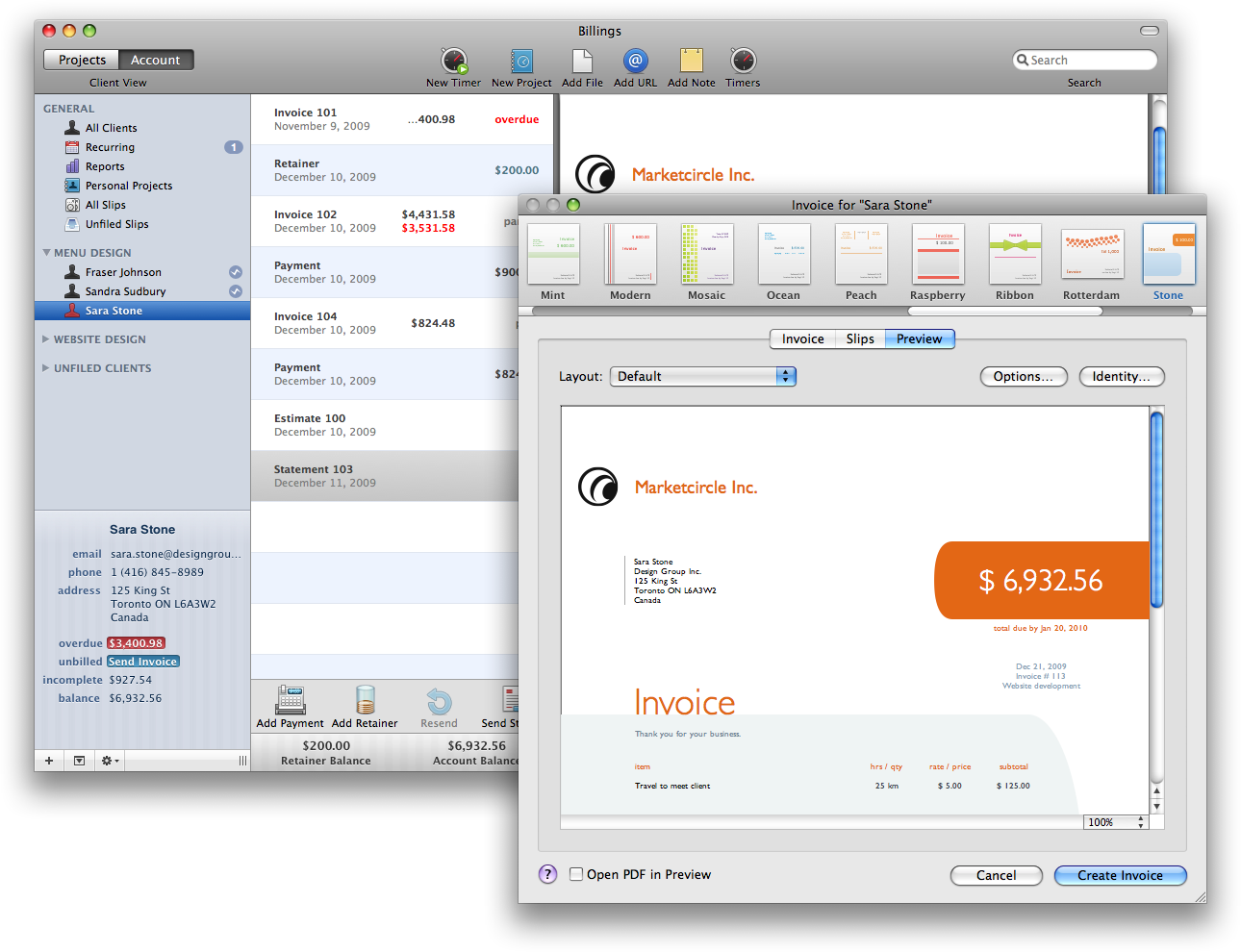Click the invoice preview vertical scrollbar
The width and height of the screenshot is (1241, 952).
(1157, 508)
